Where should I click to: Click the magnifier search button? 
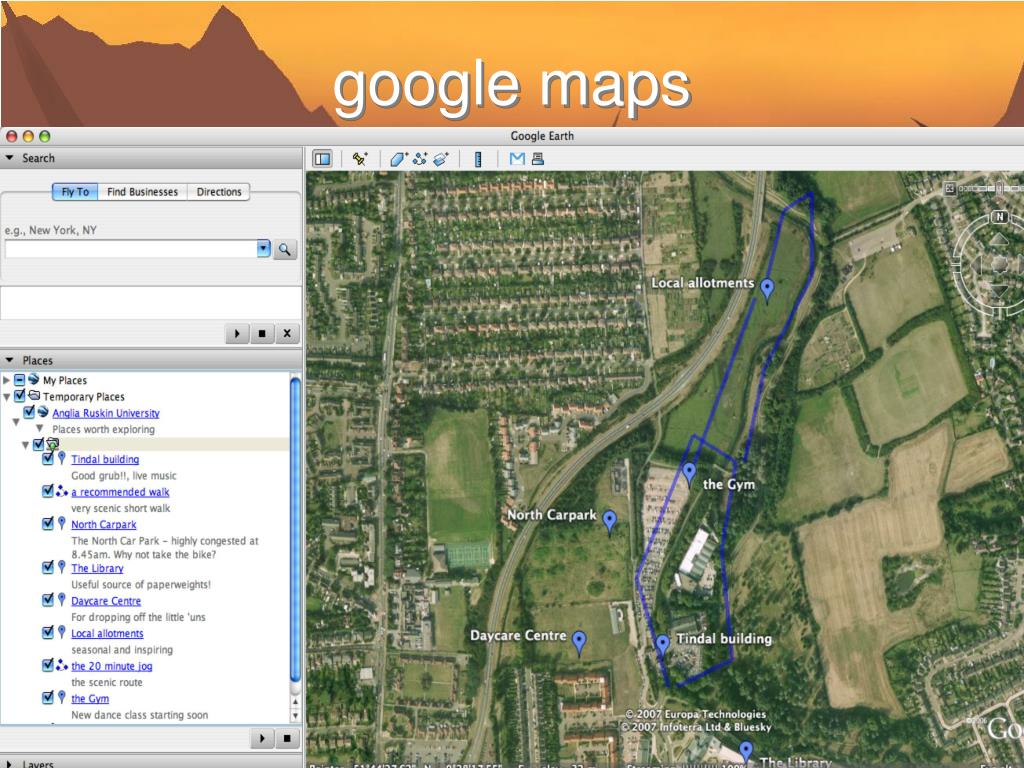(x=285, y=249)
